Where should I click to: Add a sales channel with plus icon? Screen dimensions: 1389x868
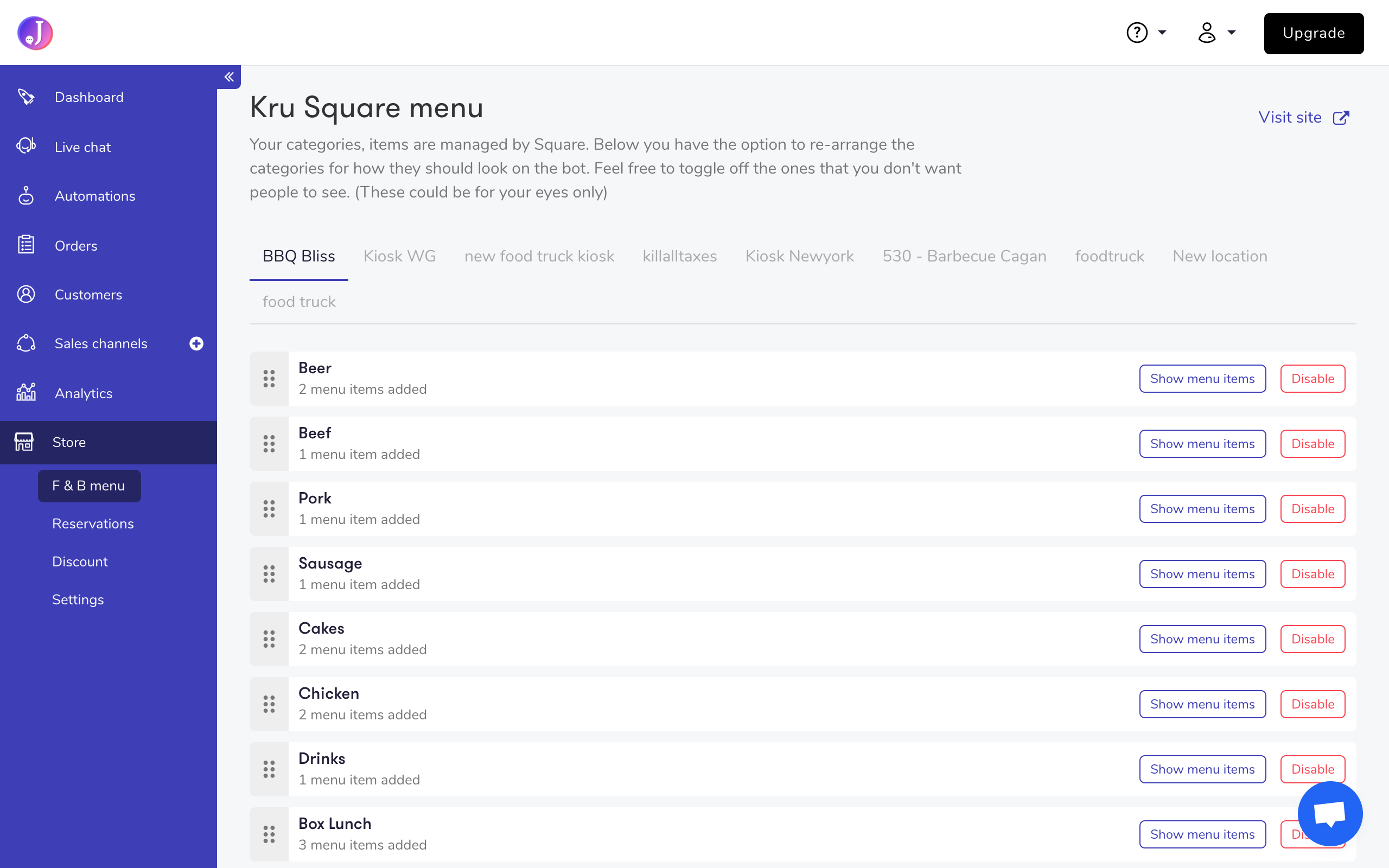point(196,343)
